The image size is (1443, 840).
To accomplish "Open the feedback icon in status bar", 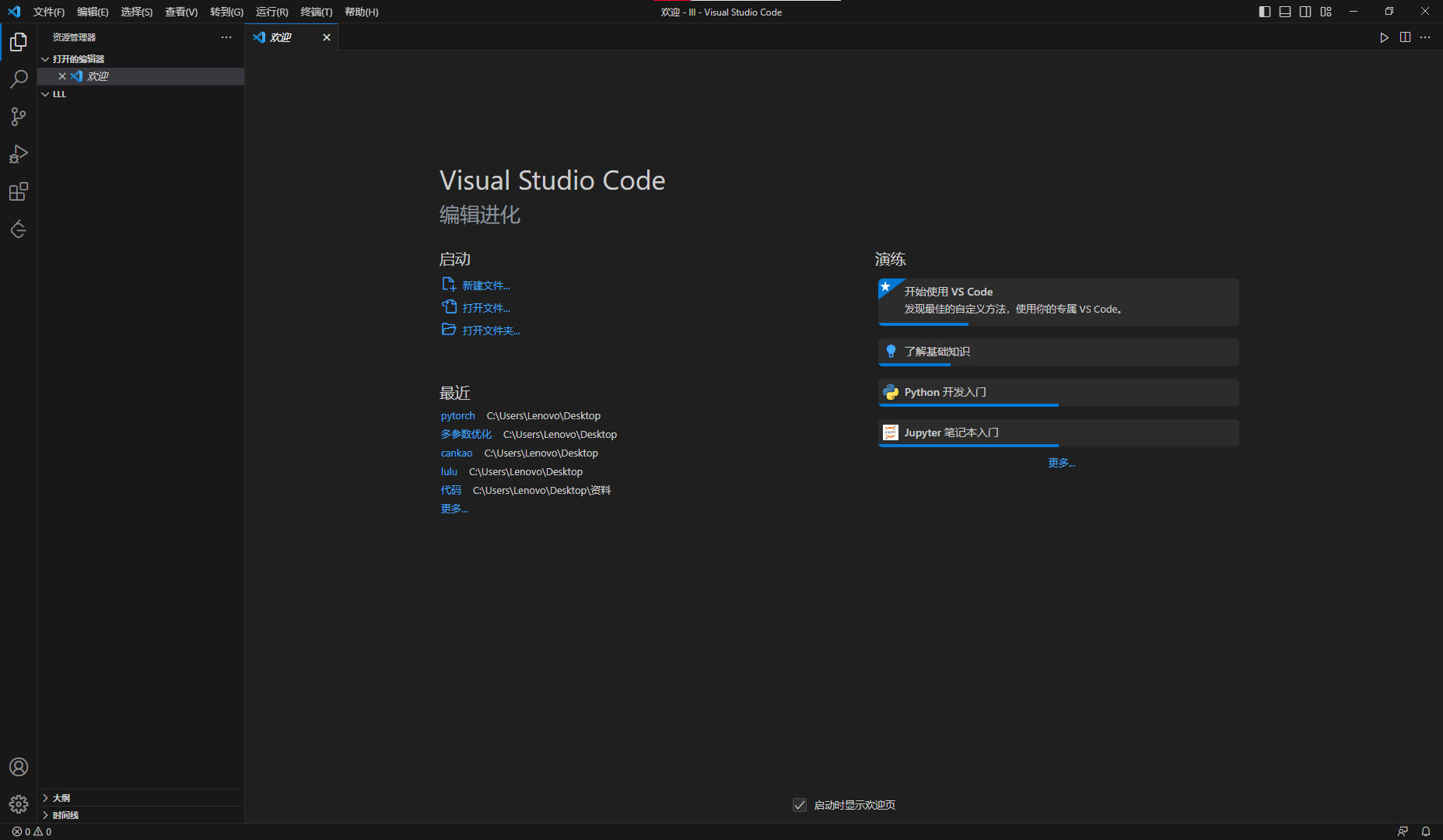I will (1403, 831).
